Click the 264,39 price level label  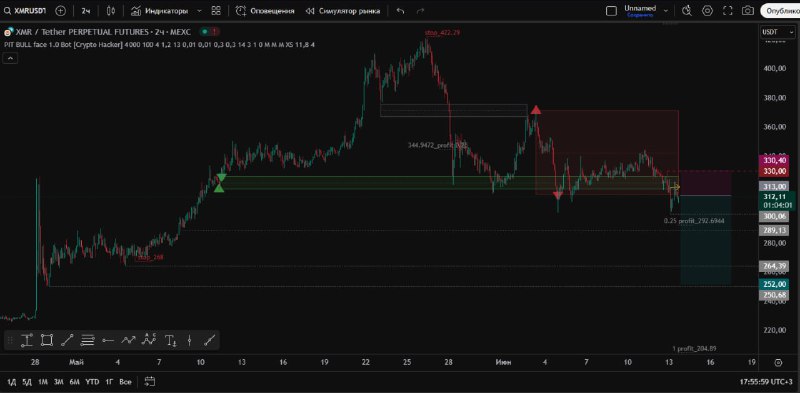coord(774,266)
